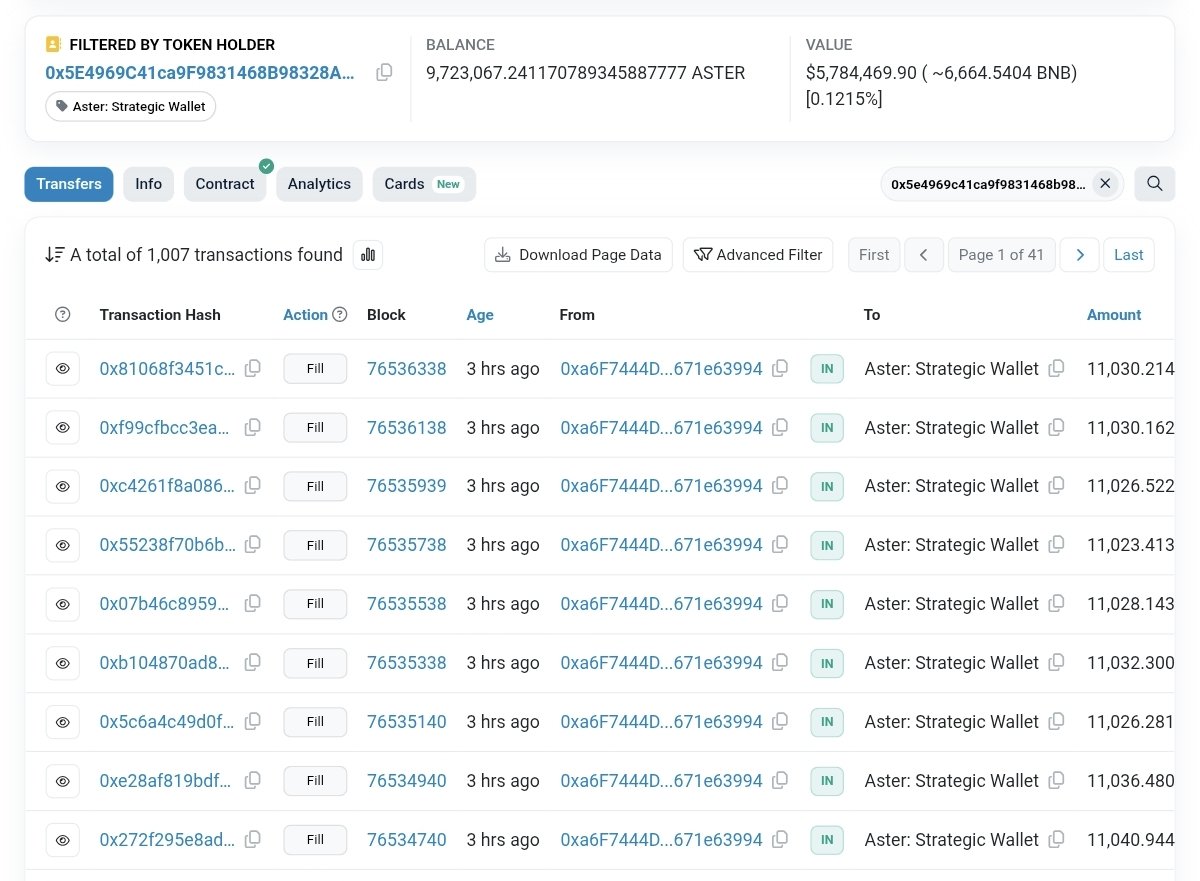Copy transaction hash 0xf99cfbcc3ea...
The height and width of the screenshot is (881, 1200).
click(x=253, y=427)
